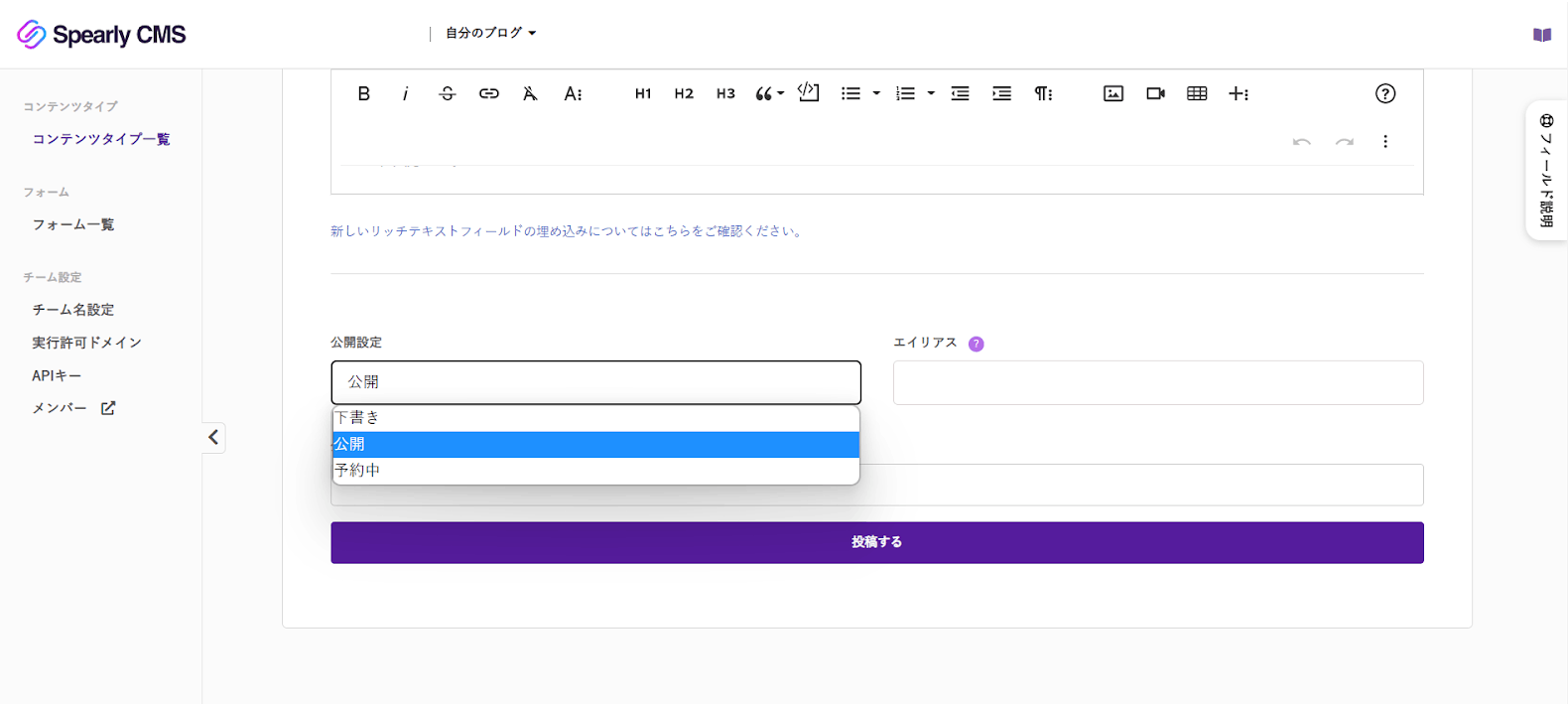Create a bulleted list

pos(850,93)
